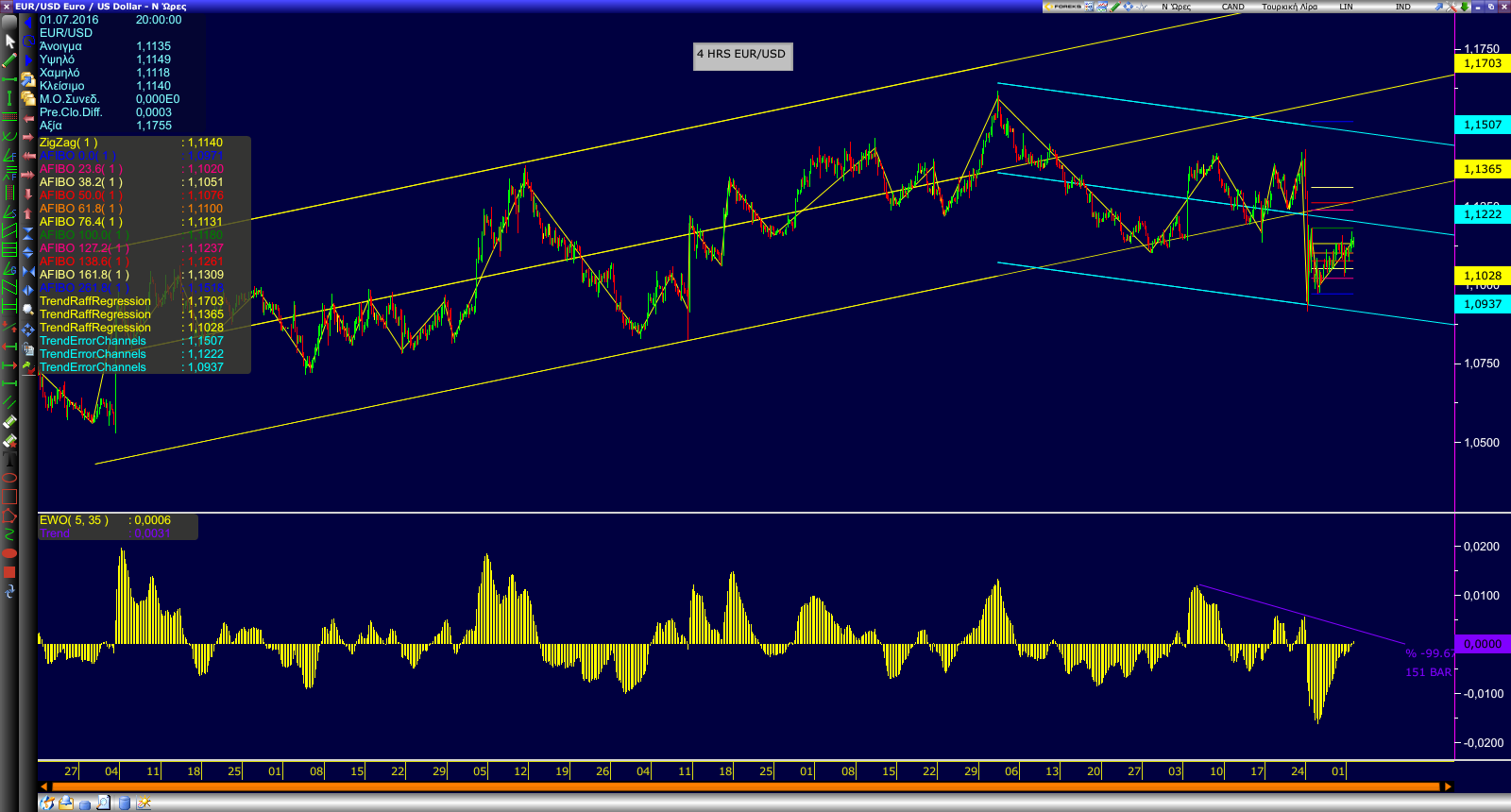The width and height of the screenshot is (1511, 812).
Task: Click the blue refresh arrows icon in left toolbar
Action: [x=9, y=591]
